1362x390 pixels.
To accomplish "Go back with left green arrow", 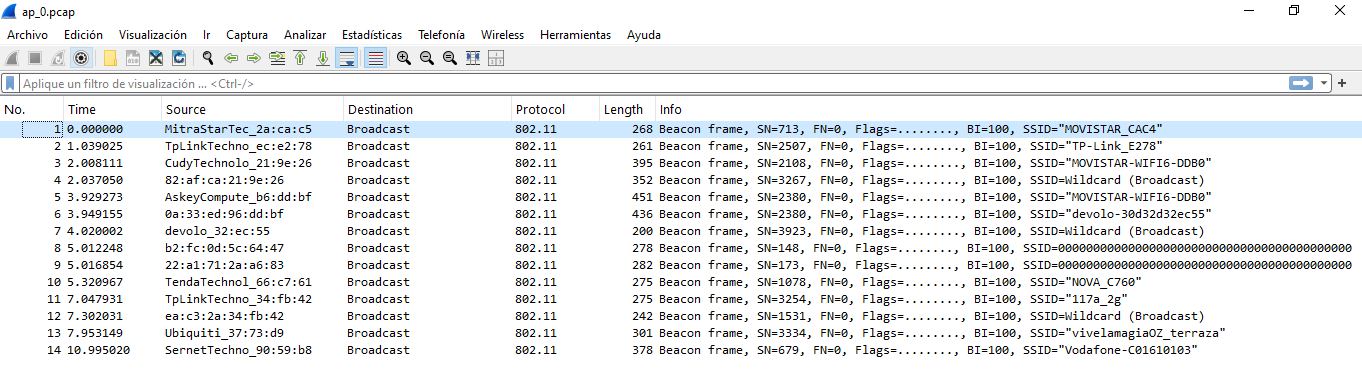I will (231, 58).
